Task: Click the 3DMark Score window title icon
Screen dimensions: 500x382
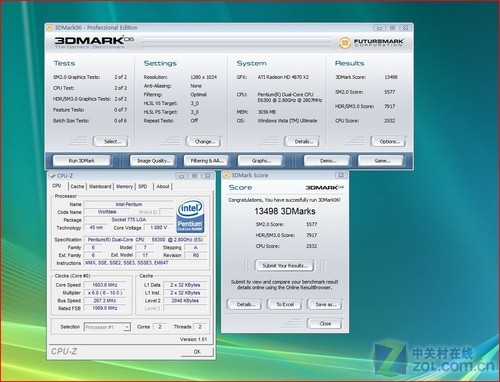Action: tap(226, 175)
